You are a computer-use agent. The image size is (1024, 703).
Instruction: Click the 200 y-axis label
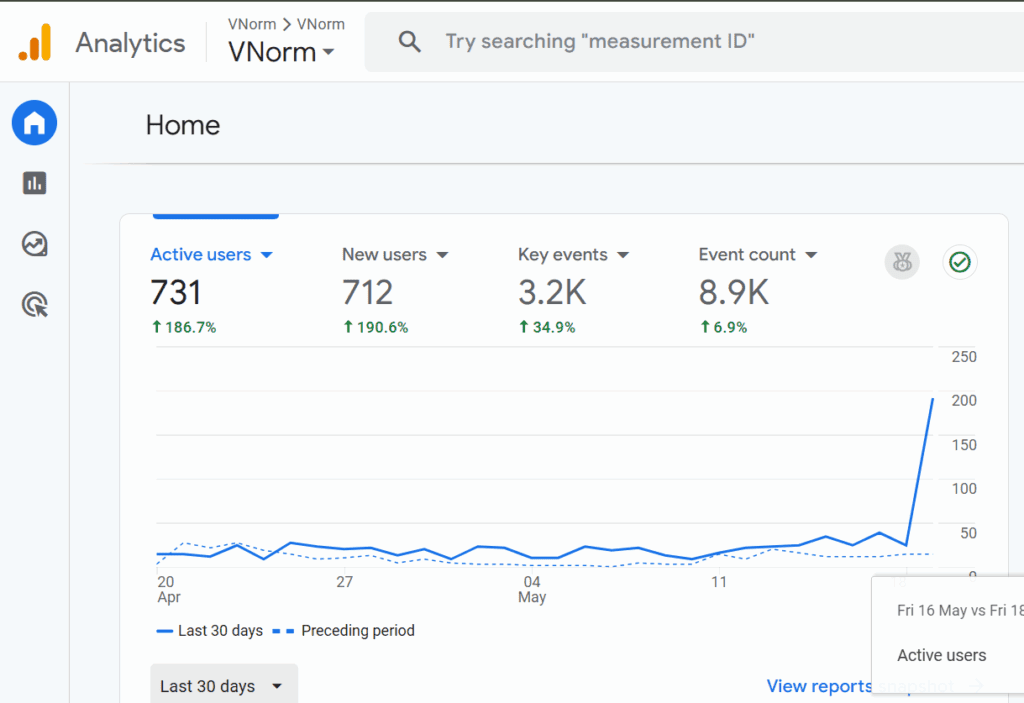pos(964,401)
